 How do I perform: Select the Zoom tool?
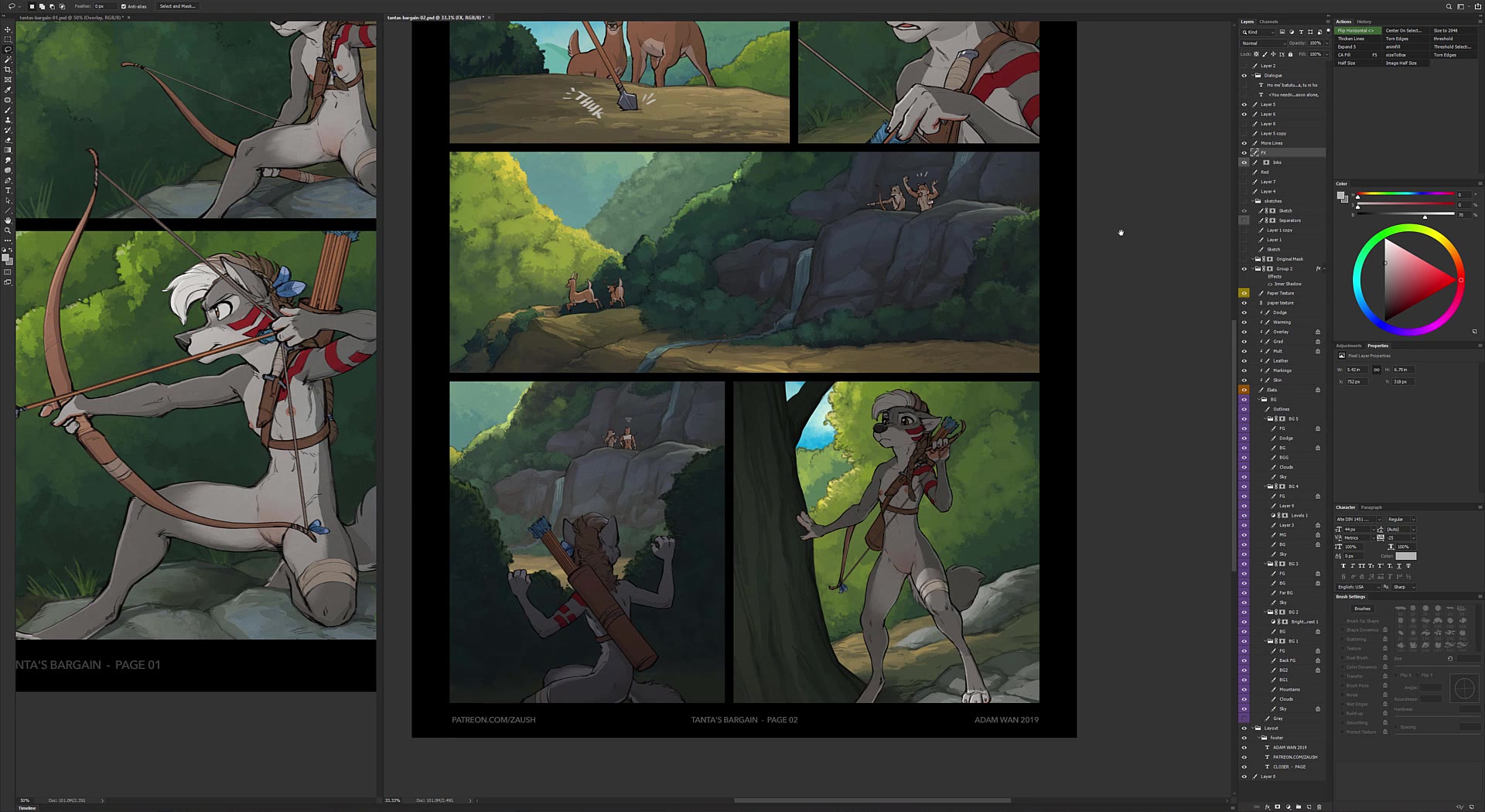click(8, 230)
